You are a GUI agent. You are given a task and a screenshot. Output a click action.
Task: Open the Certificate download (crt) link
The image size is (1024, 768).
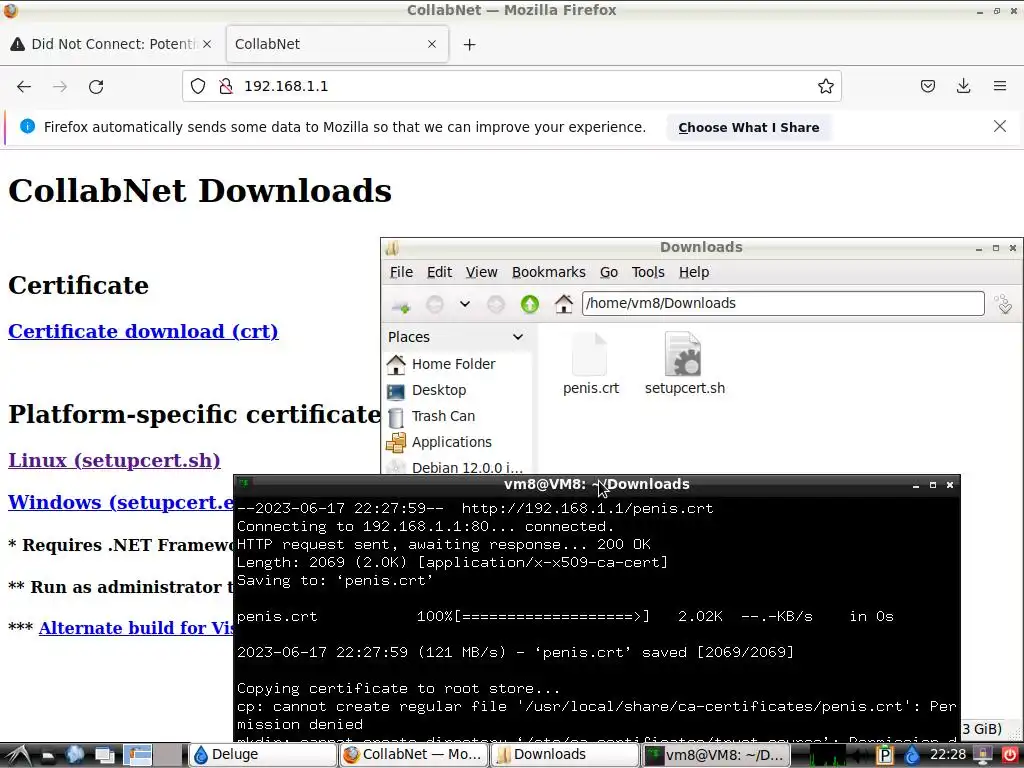[143, 331]
